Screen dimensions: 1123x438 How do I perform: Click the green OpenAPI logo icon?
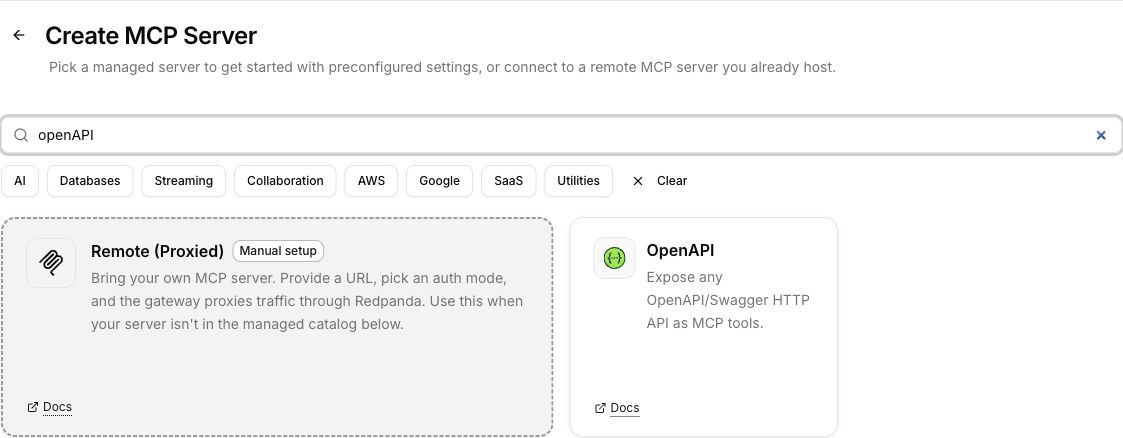(614, 258)
